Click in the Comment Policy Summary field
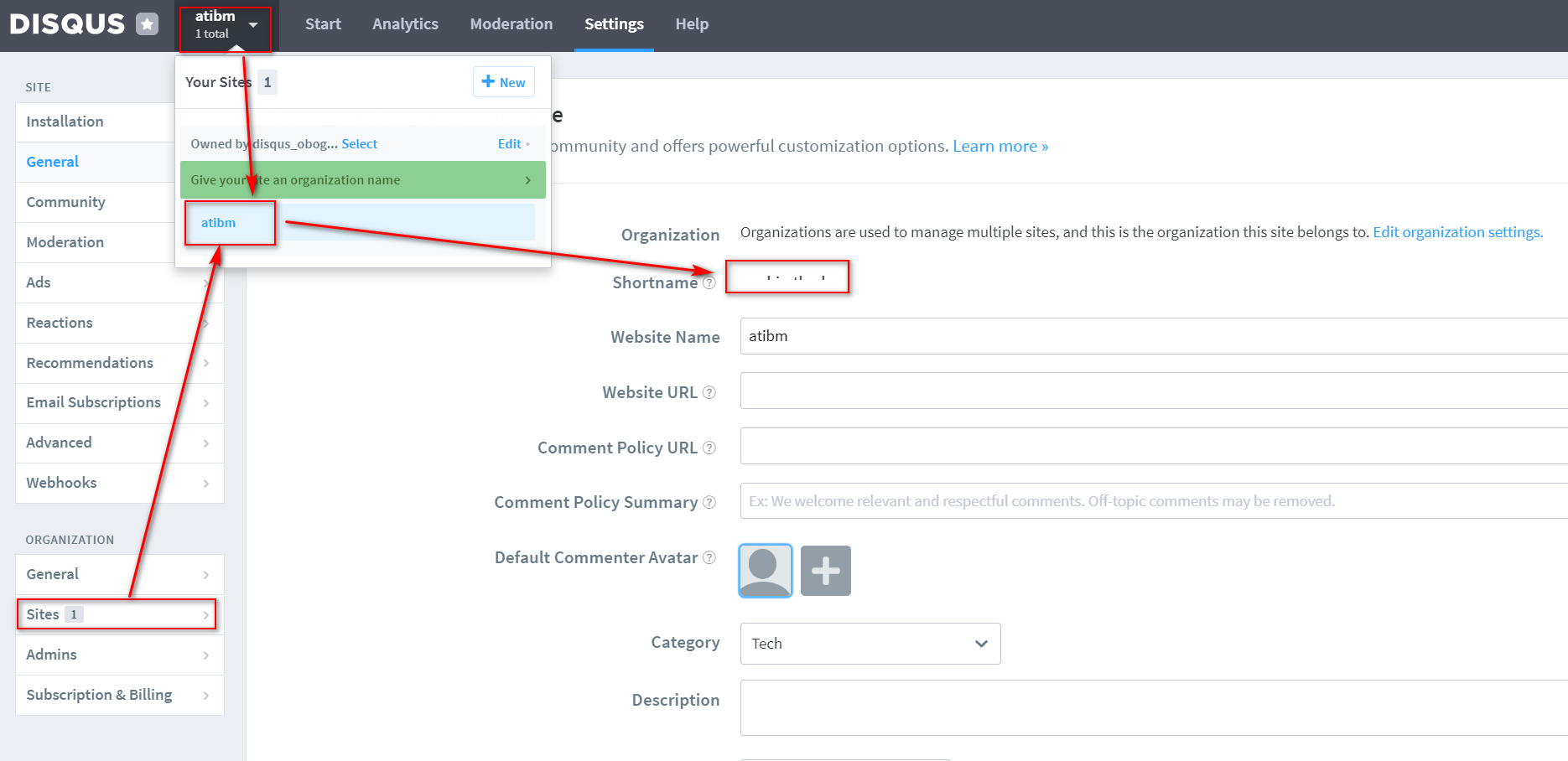This screenshot has height=761, width=1568. [1154, 501]
